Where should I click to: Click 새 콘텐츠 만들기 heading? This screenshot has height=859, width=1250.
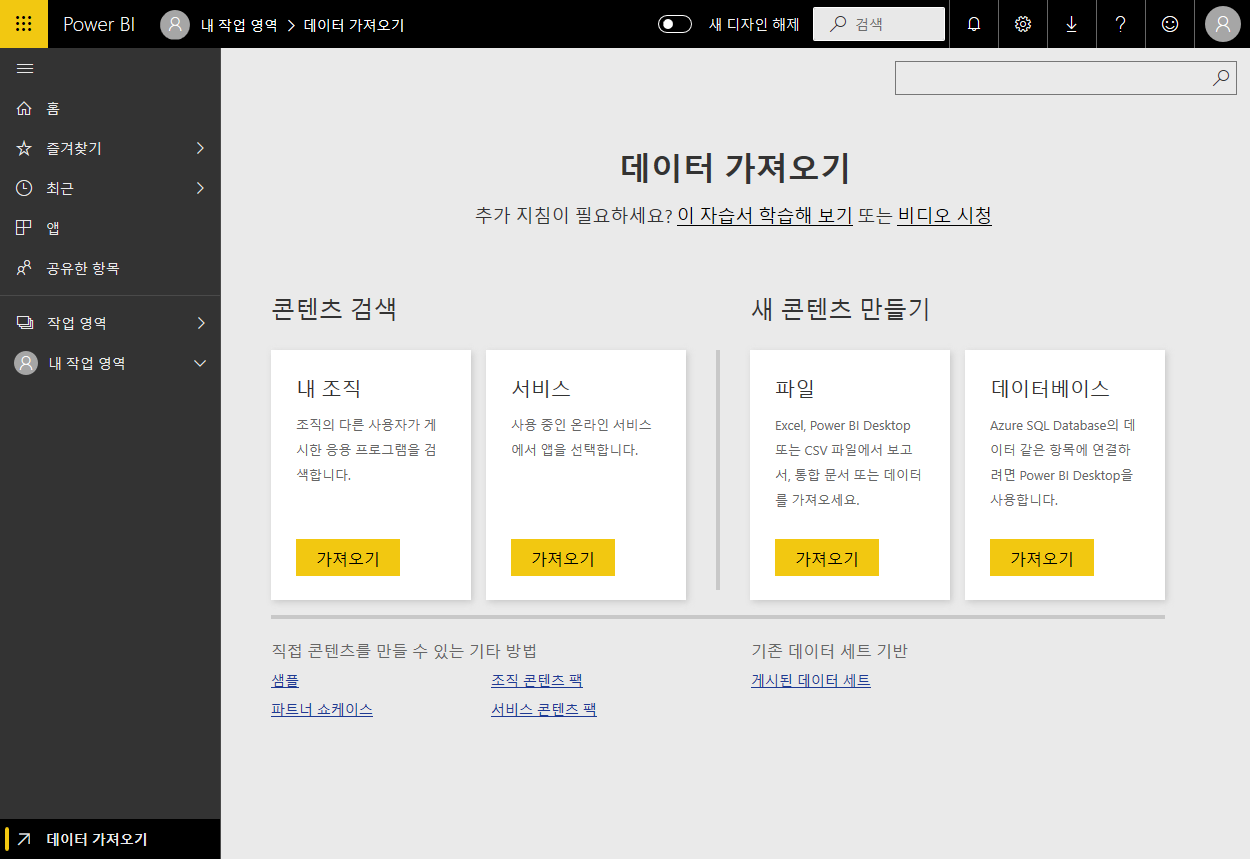coord(841,308)
